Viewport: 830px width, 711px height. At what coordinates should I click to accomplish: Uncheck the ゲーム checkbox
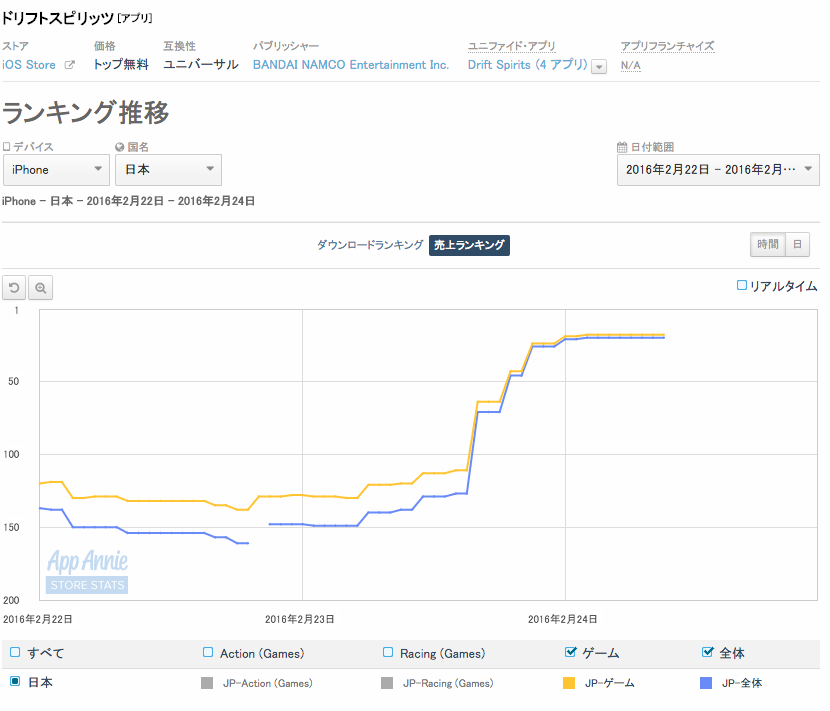(x=571, y=652)
